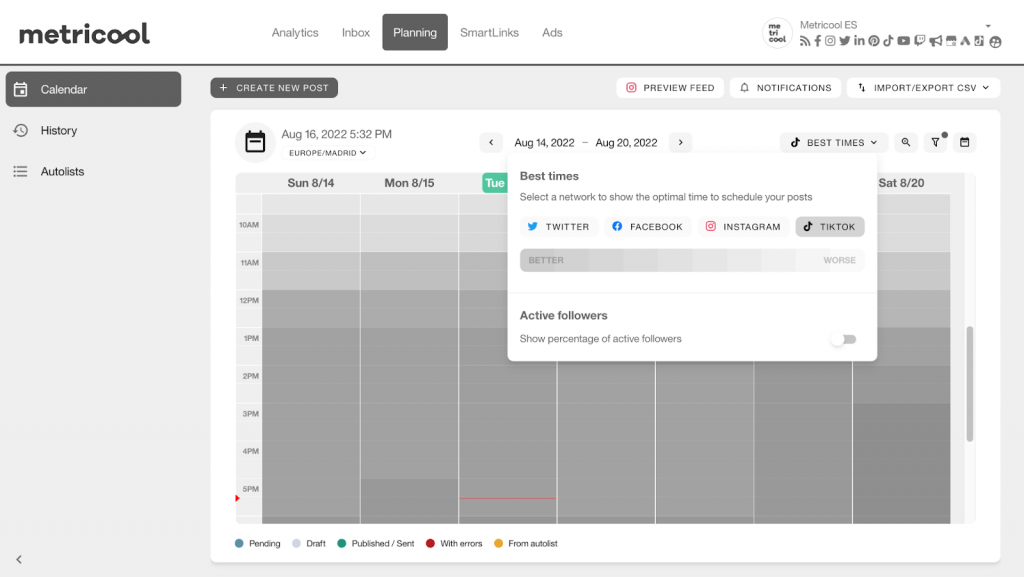Select Calendar in the sidebar

coord(93,89)
